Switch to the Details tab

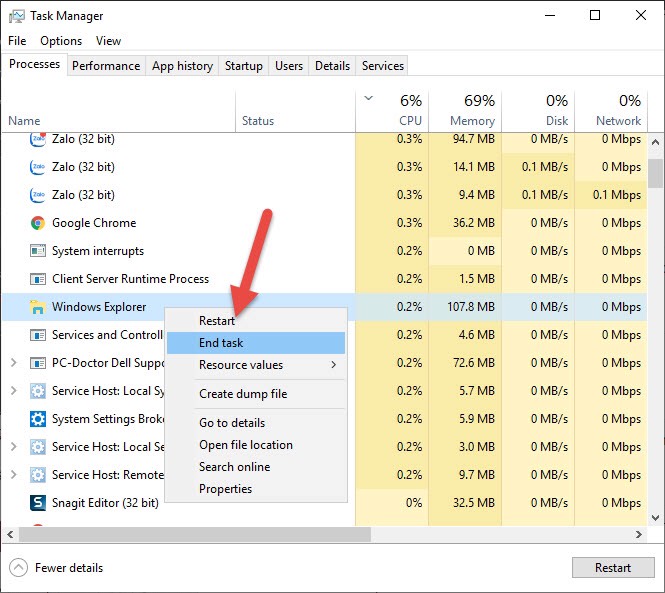332,66
